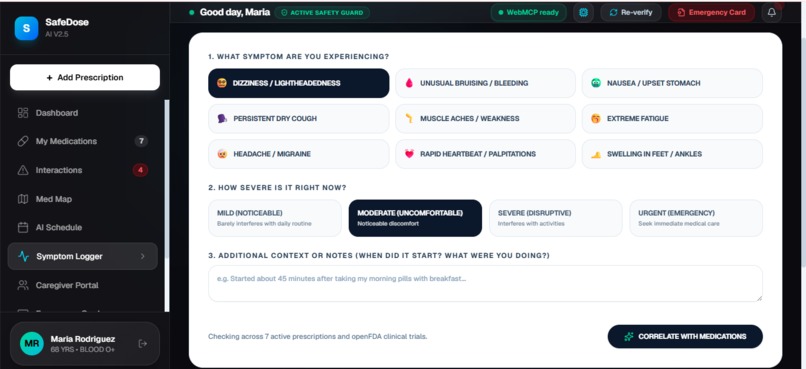Click the sparkle icon in Correlate button

(x=629, y=337)
